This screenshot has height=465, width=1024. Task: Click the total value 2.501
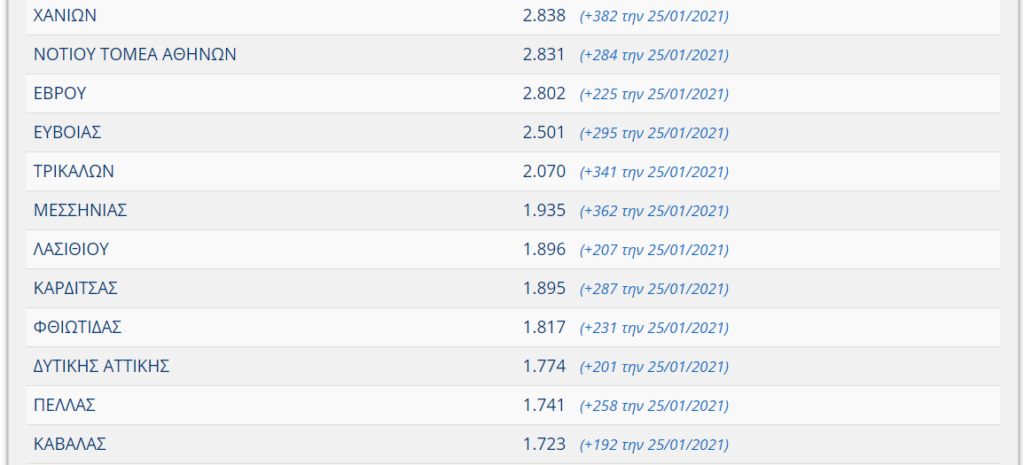pyautogui.click(x=544, y=133)
